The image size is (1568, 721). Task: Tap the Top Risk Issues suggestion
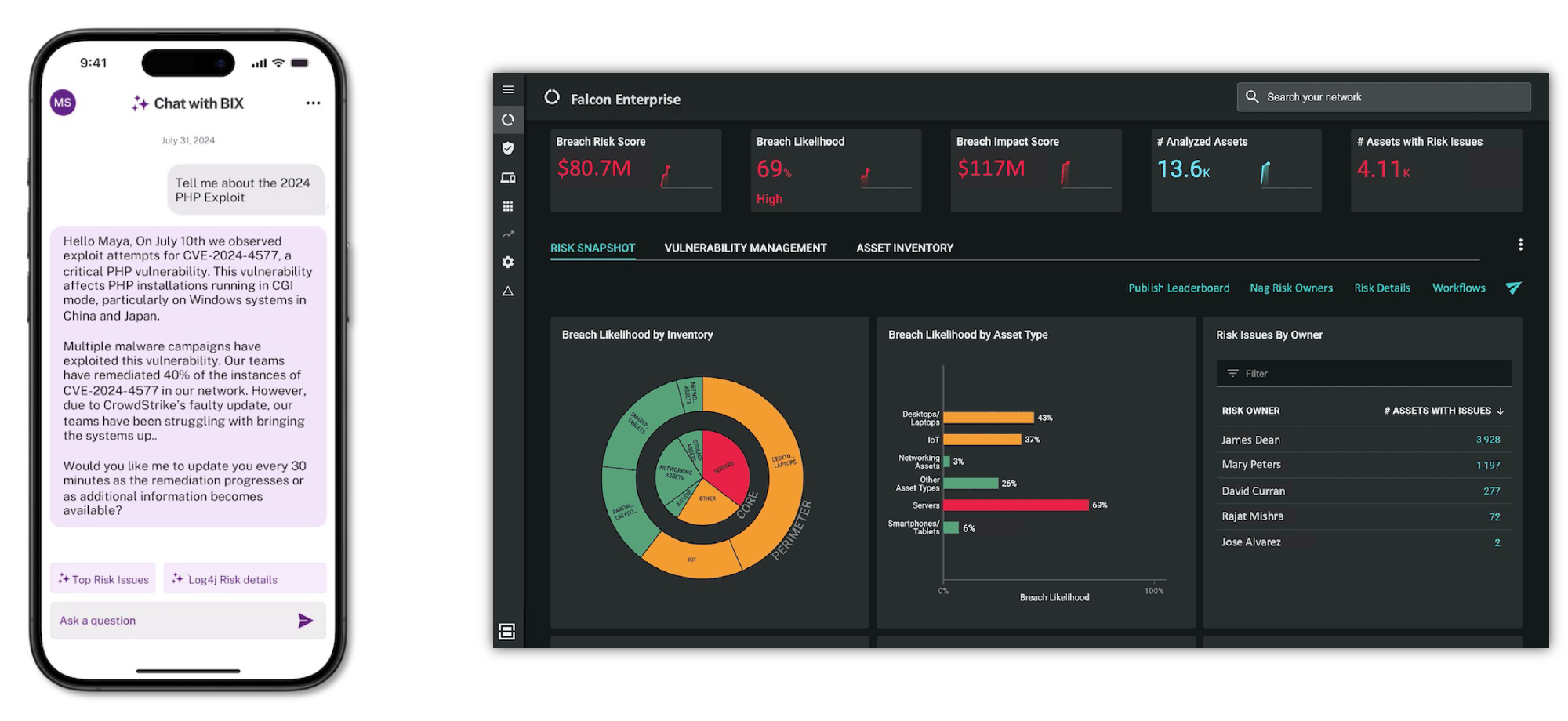tap(103, 579)
